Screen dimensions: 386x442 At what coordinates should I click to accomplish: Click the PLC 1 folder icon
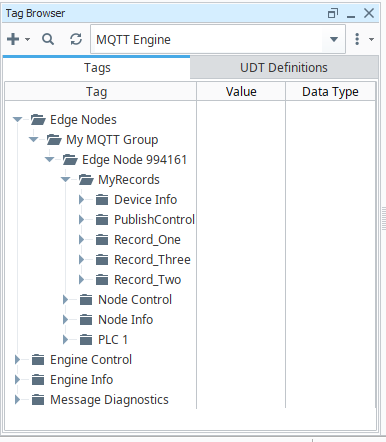click(86, 339)
